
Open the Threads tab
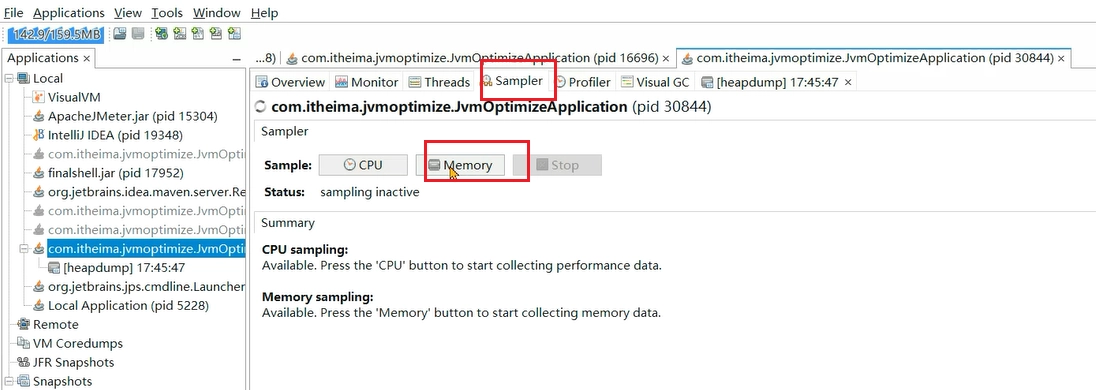(440, 82)
